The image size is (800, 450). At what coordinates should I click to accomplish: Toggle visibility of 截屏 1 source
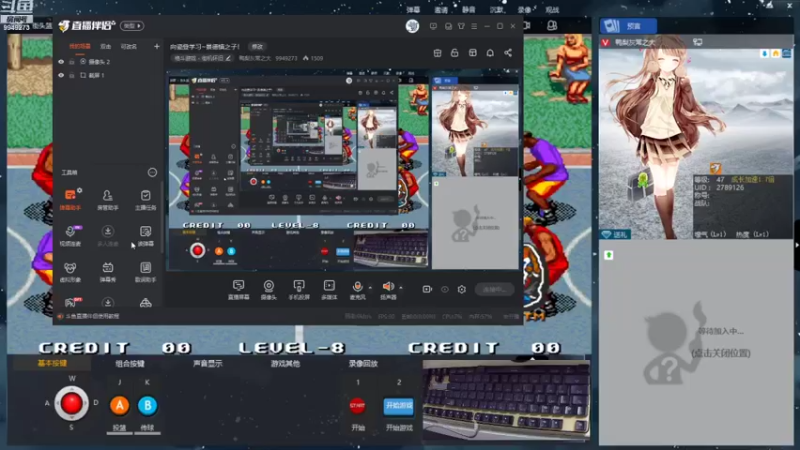click(61, 75)
